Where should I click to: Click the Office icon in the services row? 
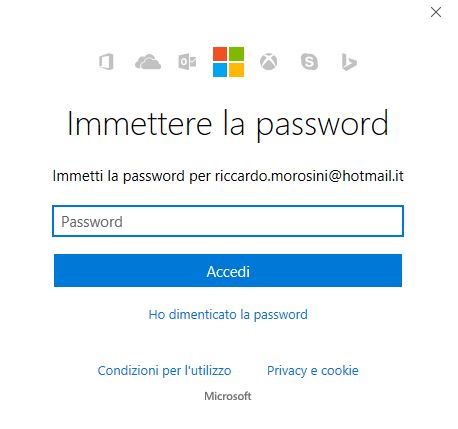(106, 62)
